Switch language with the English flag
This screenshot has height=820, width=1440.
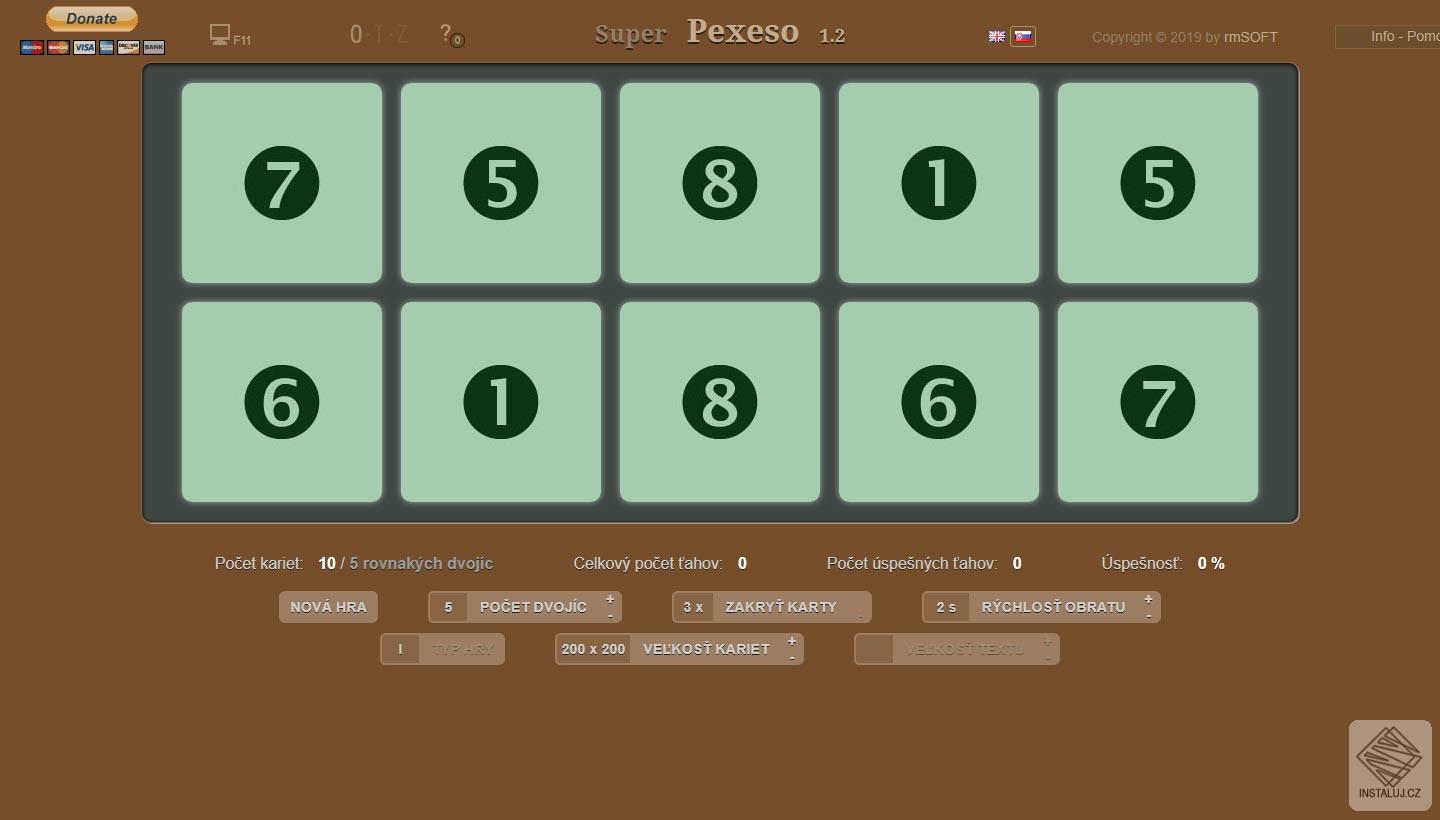tap(997, 36)
